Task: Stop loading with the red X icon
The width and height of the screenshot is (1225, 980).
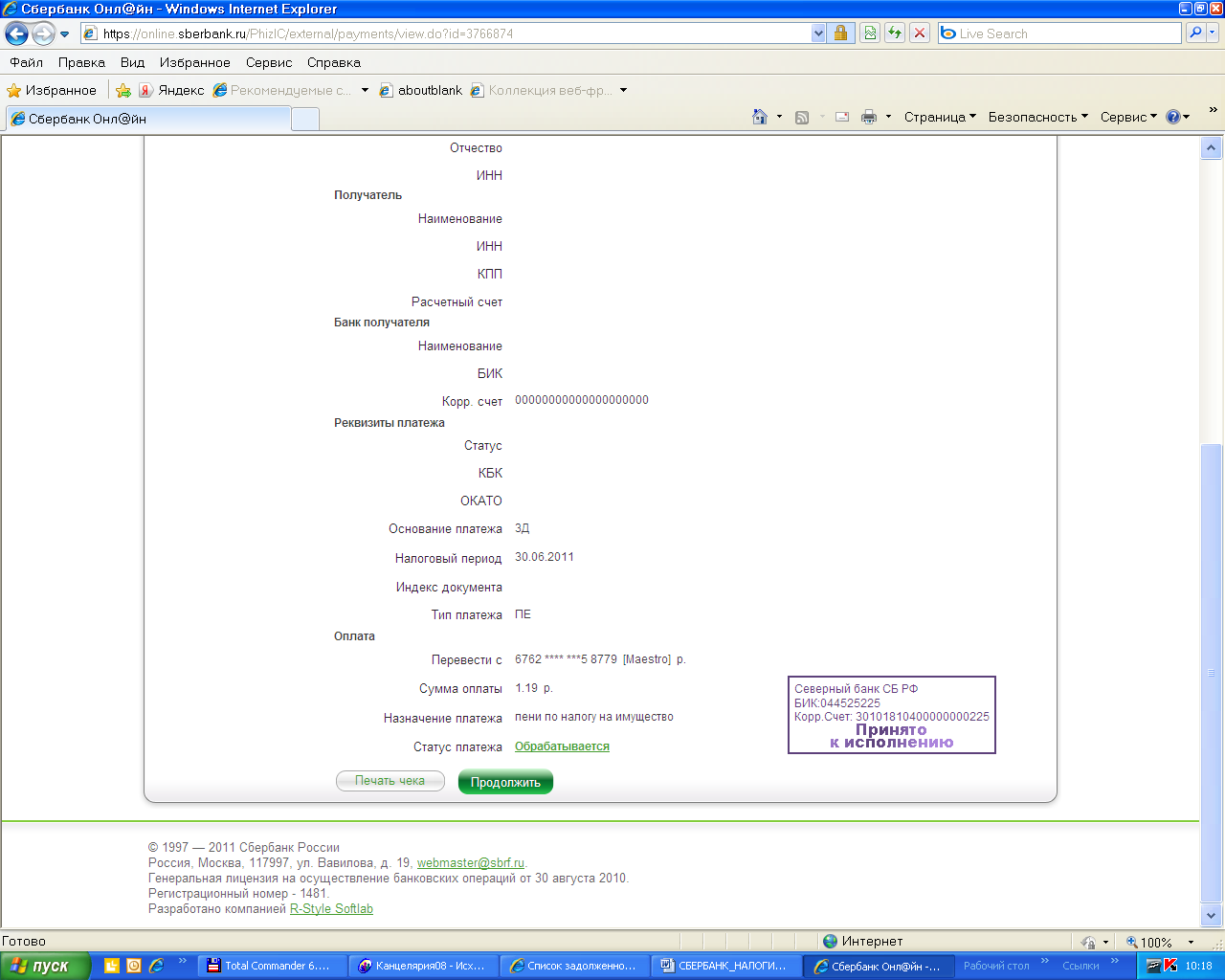Action: [919, 33]
